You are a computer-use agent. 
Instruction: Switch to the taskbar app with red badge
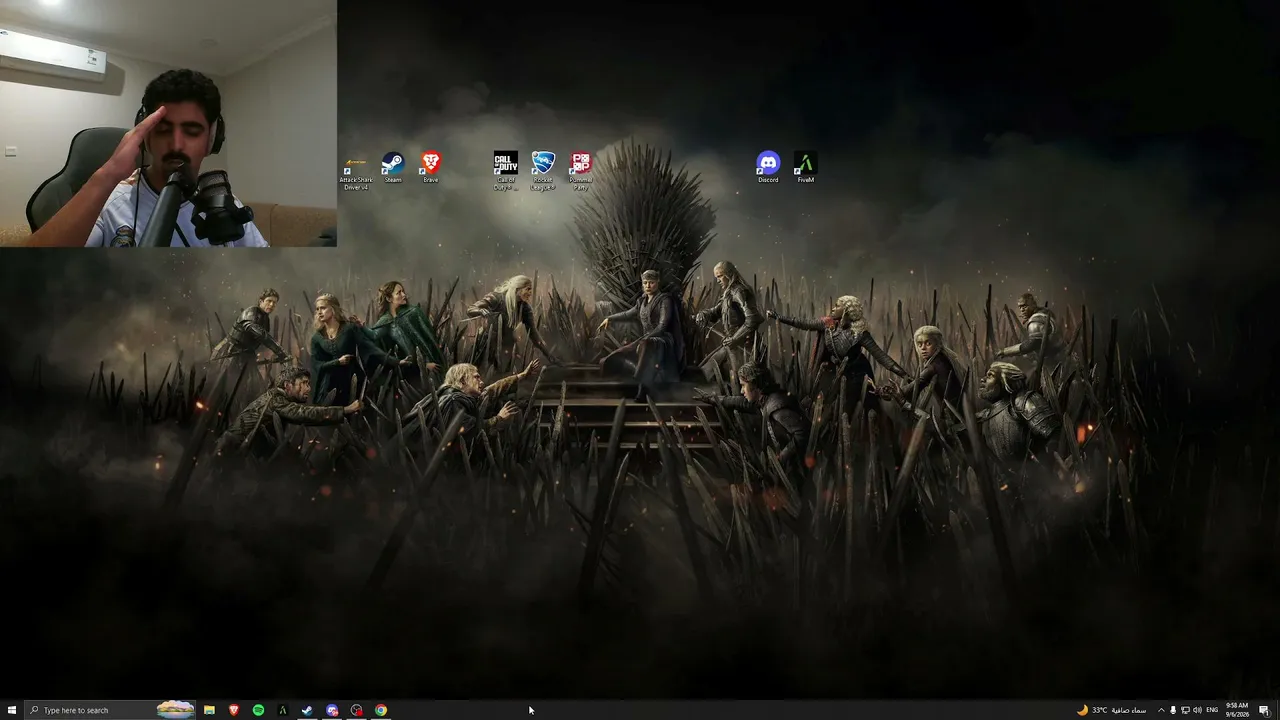click(356, 710)
